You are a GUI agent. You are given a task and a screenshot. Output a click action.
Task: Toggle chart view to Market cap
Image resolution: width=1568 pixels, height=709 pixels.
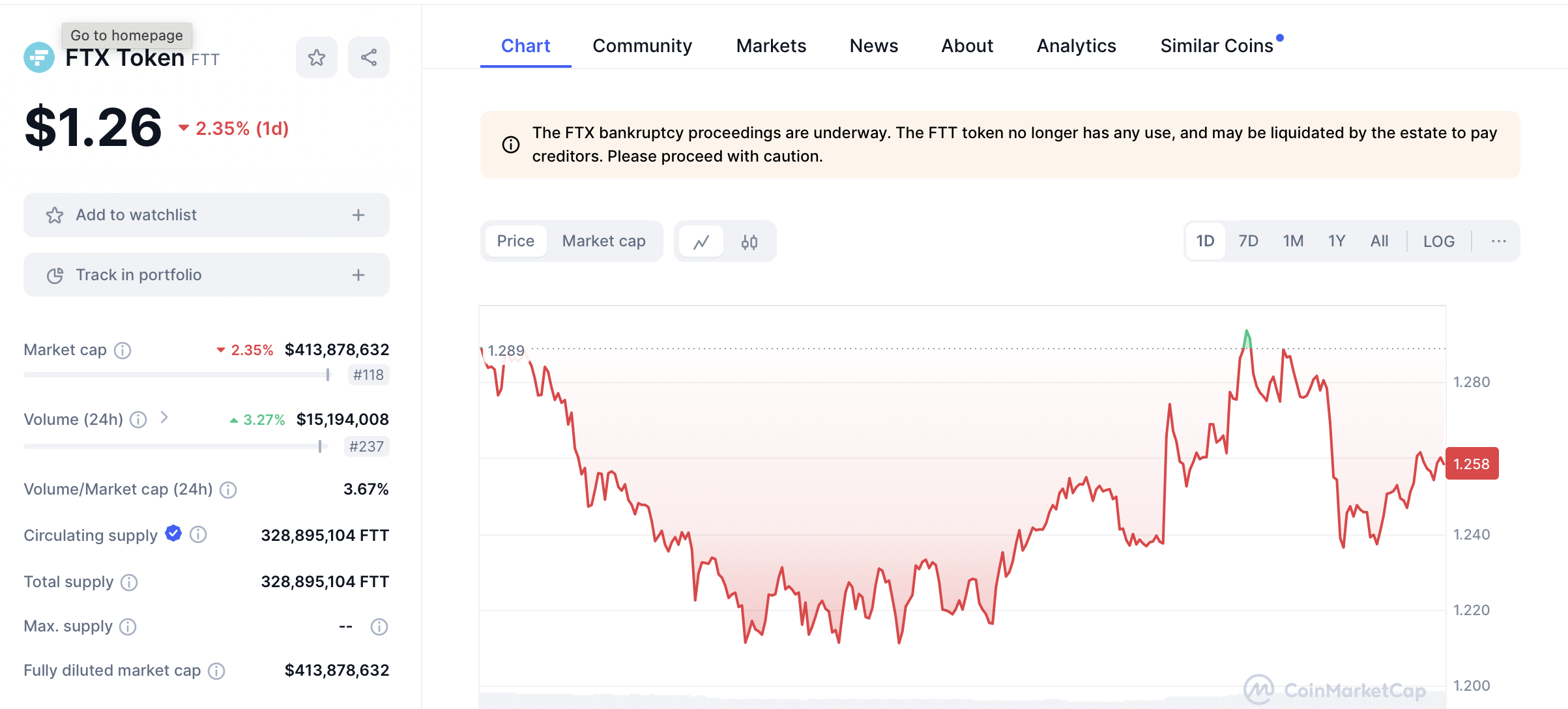603,241
